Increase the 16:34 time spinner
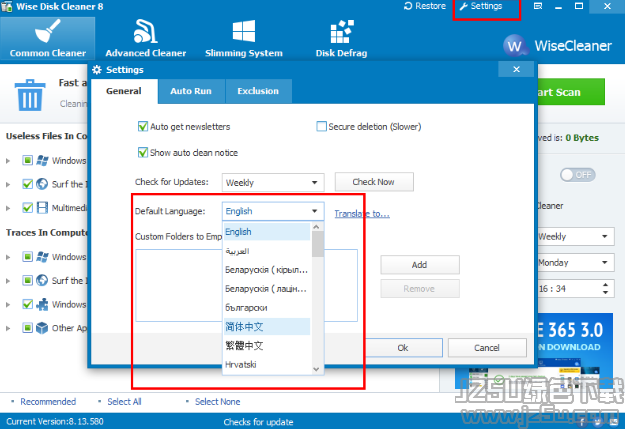Image resolution: width=625 pixels, height=429 pixels. 605,285
